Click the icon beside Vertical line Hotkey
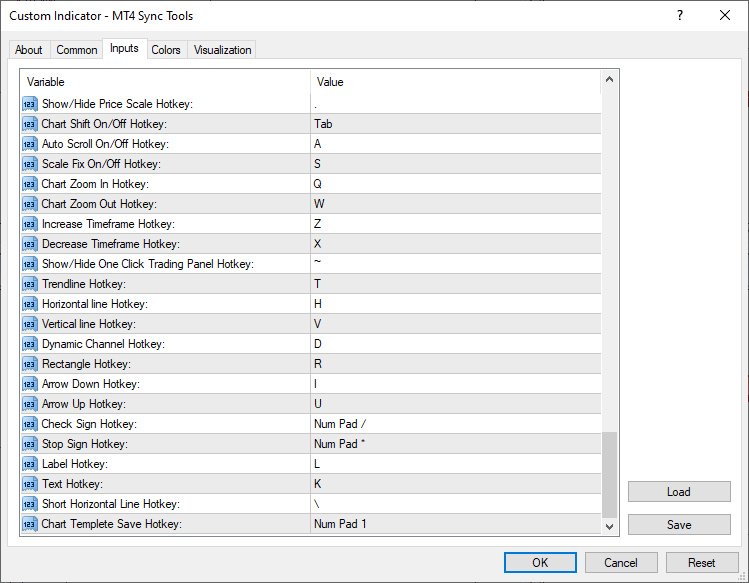The width and height of the screenshot is (749, 583). (x=30, y=324)
